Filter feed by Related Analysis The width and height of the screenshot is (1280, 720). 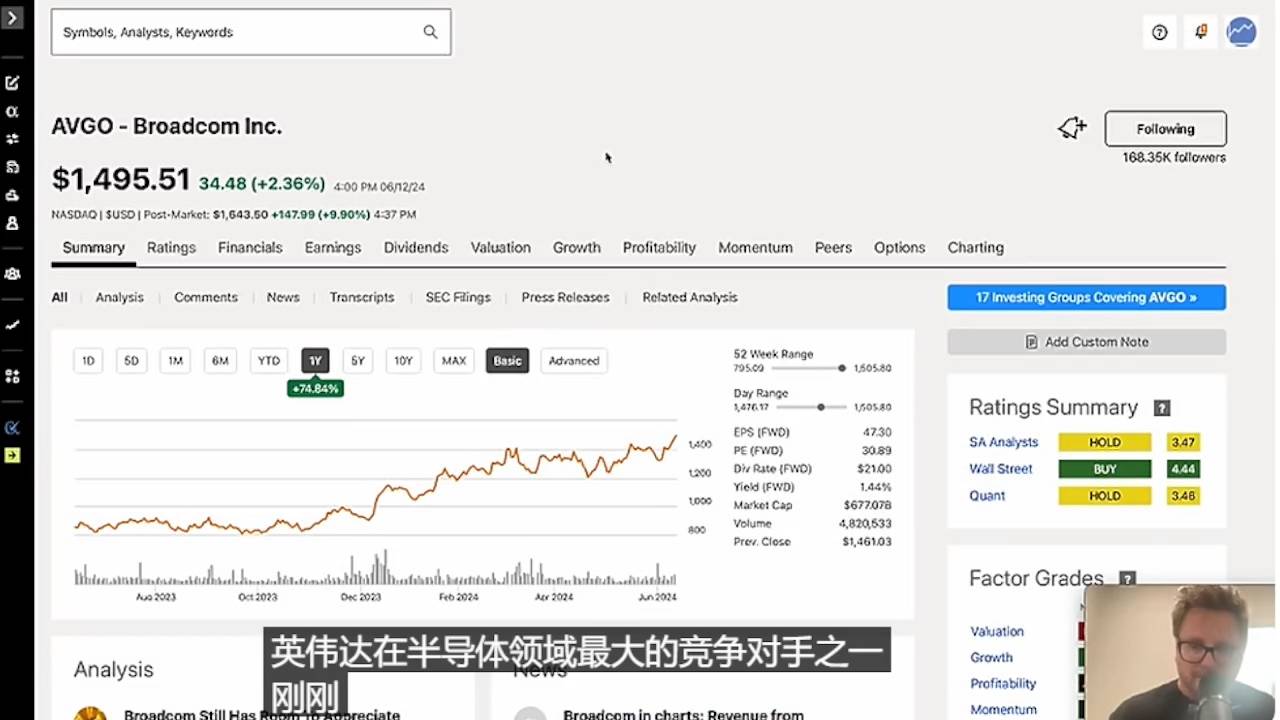click(x=690, y=297)
